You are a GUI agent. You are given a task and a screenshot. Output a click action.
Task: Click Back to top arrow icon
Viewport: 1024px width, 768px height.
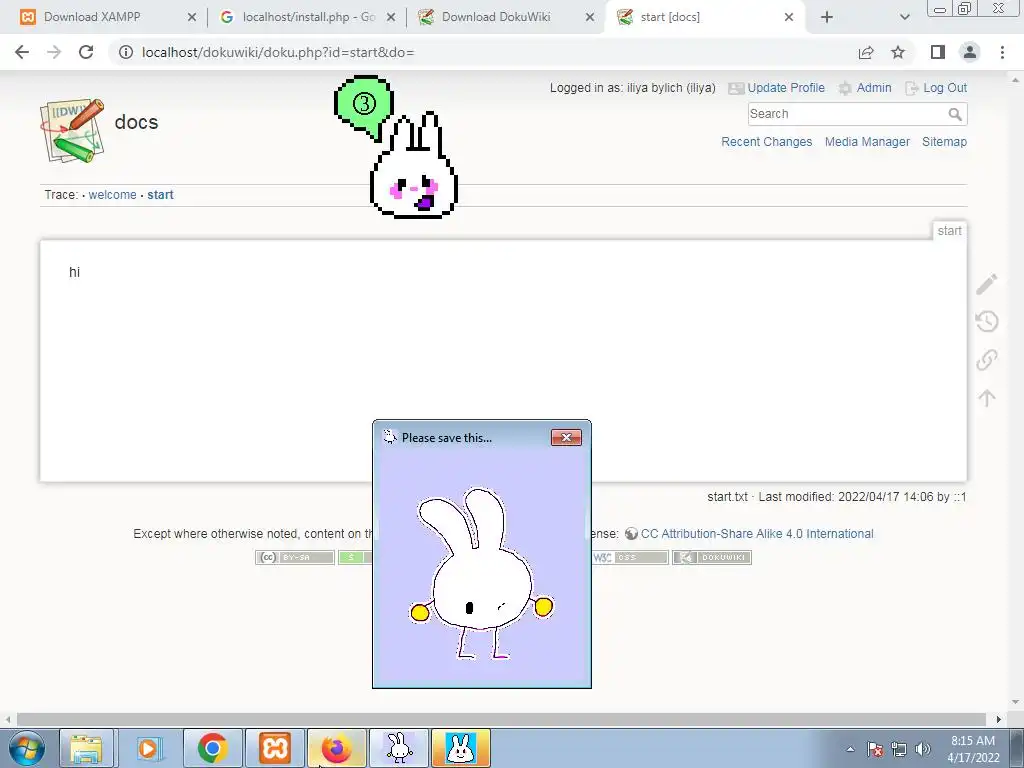point(987,398)
